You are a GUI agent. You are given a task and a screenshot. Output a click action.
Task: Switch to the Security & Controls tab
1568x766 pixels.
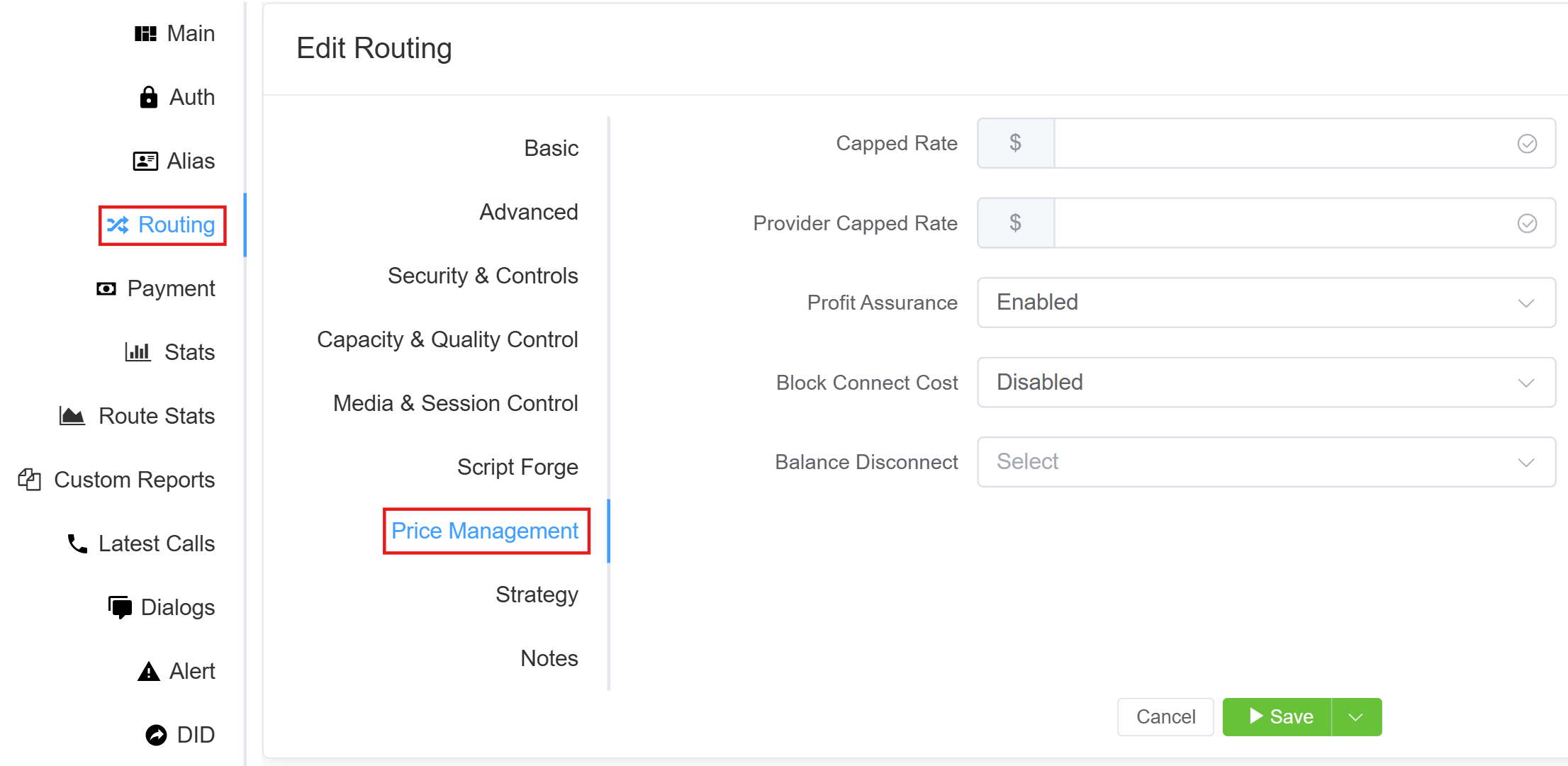click(483, 276)
